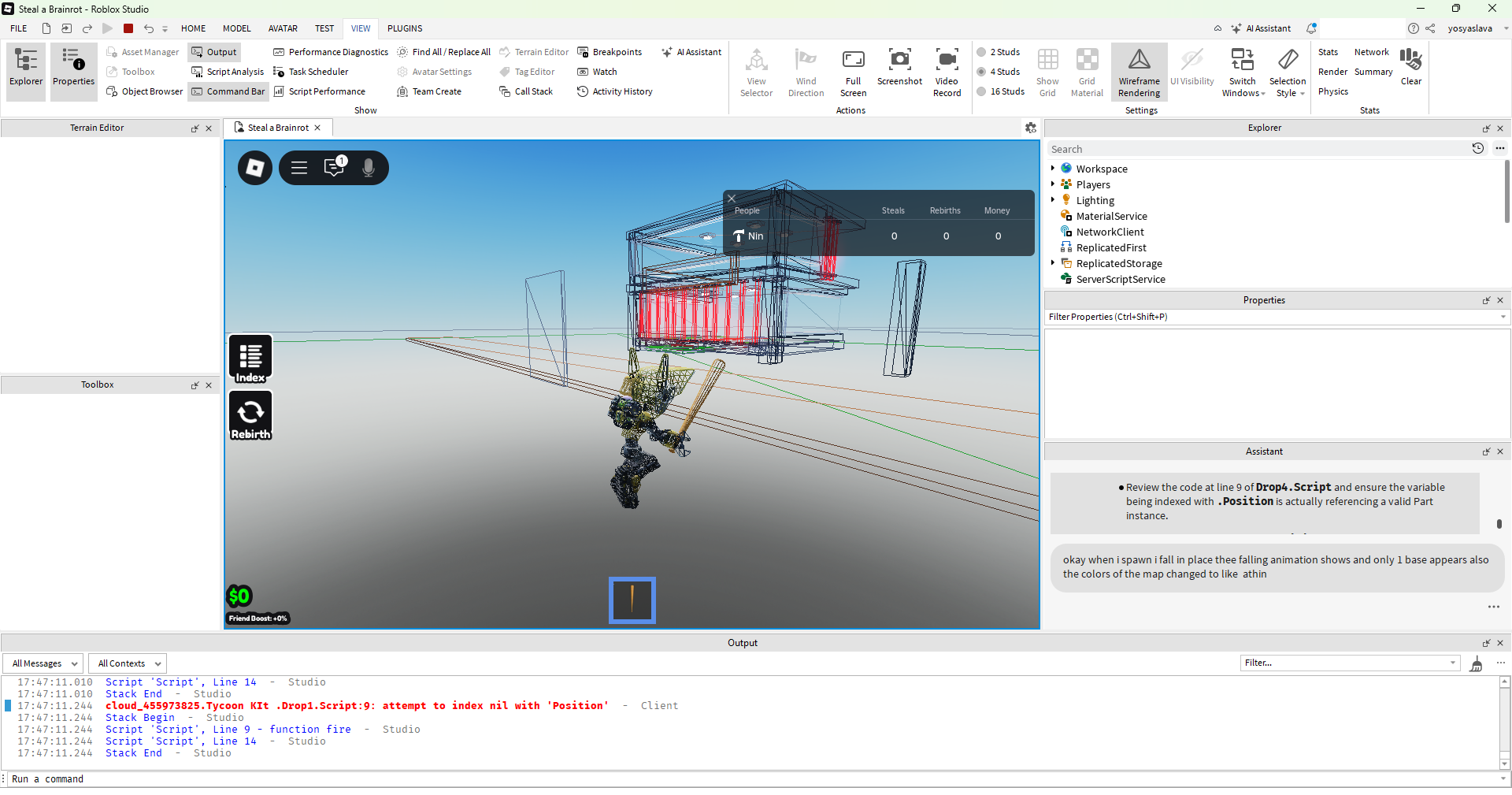The width and height of the screenshot is (1512, 795).
Task: Open Task Scheduler
Action: (x=310, y=72)
